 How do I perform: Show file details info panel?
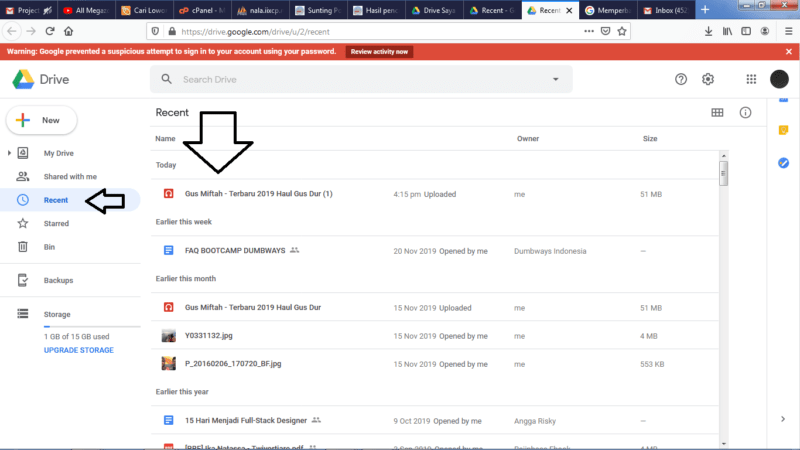[x=745, y=113]
